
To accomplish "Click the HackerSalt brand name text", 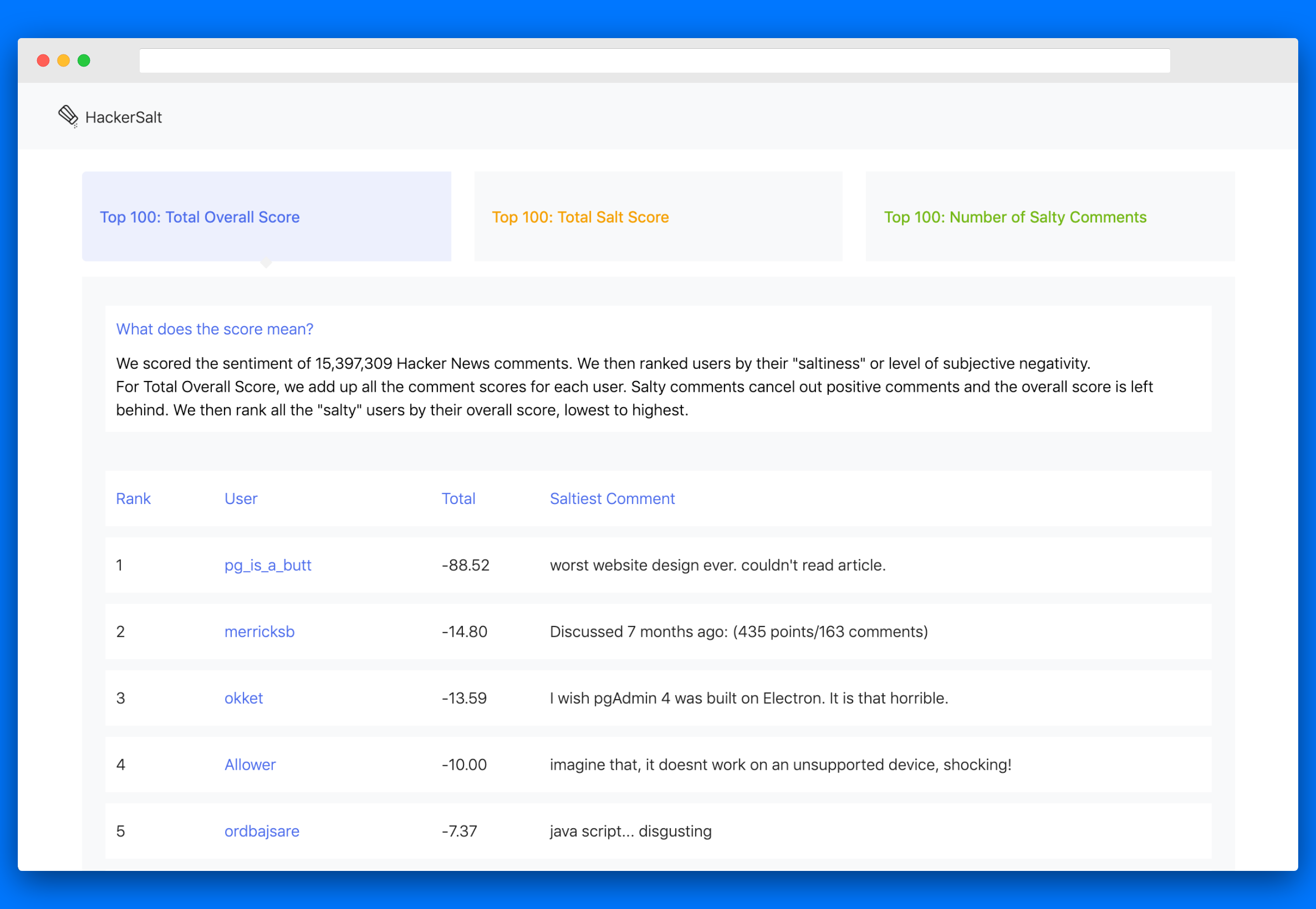I will coord(123,117).
